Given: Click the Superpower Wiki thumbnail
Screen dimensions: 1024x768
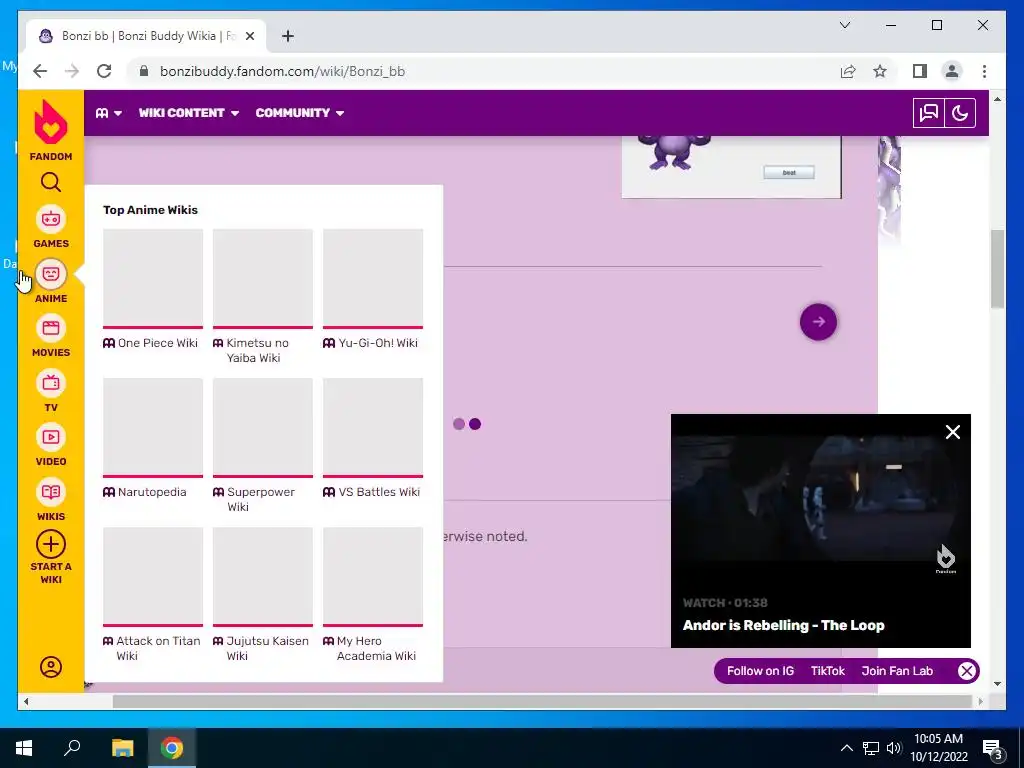Looking at the screenshot, I should click(x=263, y=427).
